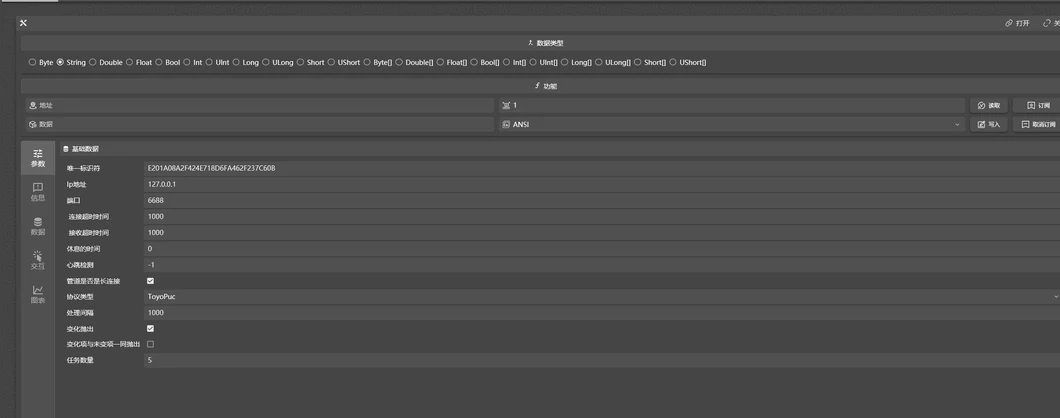Open the 参数 sidebar tab
Viewport: 1060px width, 418px height.
(x=38, y=158)
